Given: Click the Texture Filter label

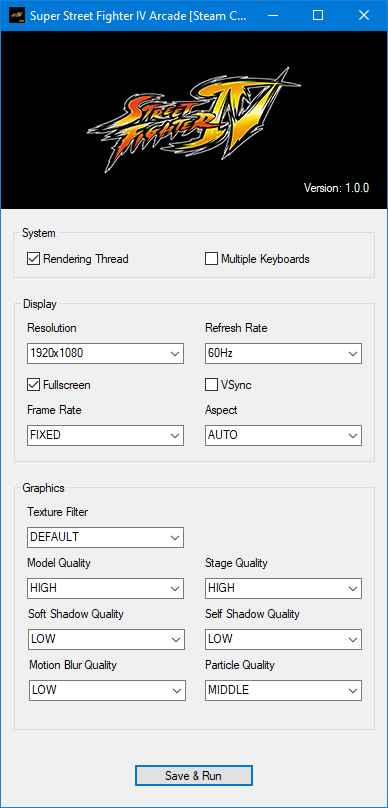Looking at the screenshot, I should tap(58, 512).
